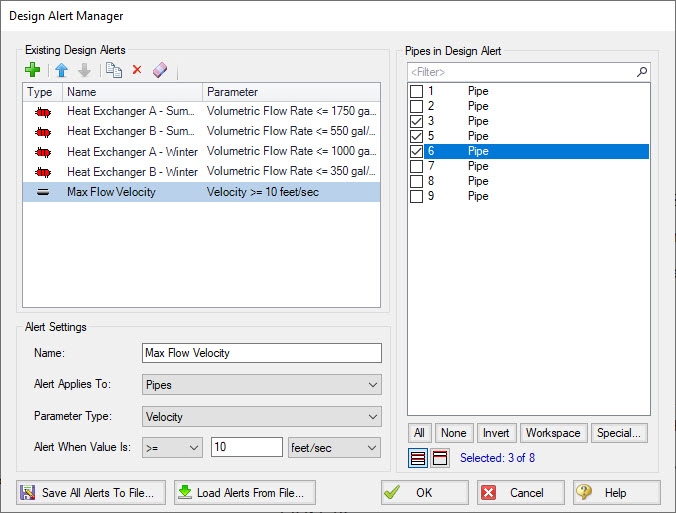Click the junction type icon for Heat Exchanger A - Winter
This screenshot has width=676, height=513.
pyautogui.click(x=43, y=152)
